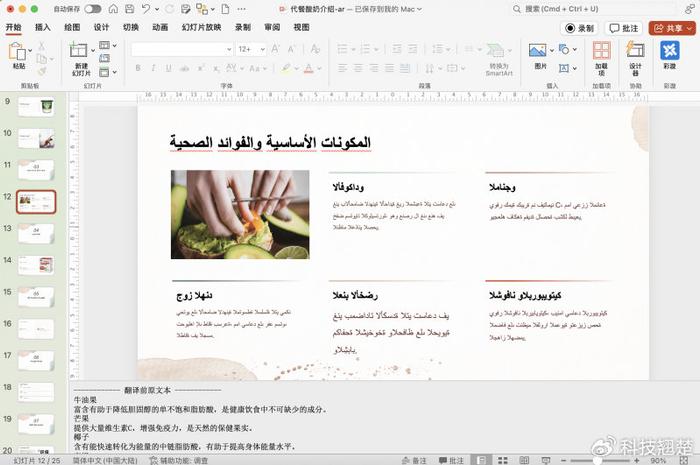The image size is (700, 465).
Task: Click the Save disk icon
Action: click(129, 9)
